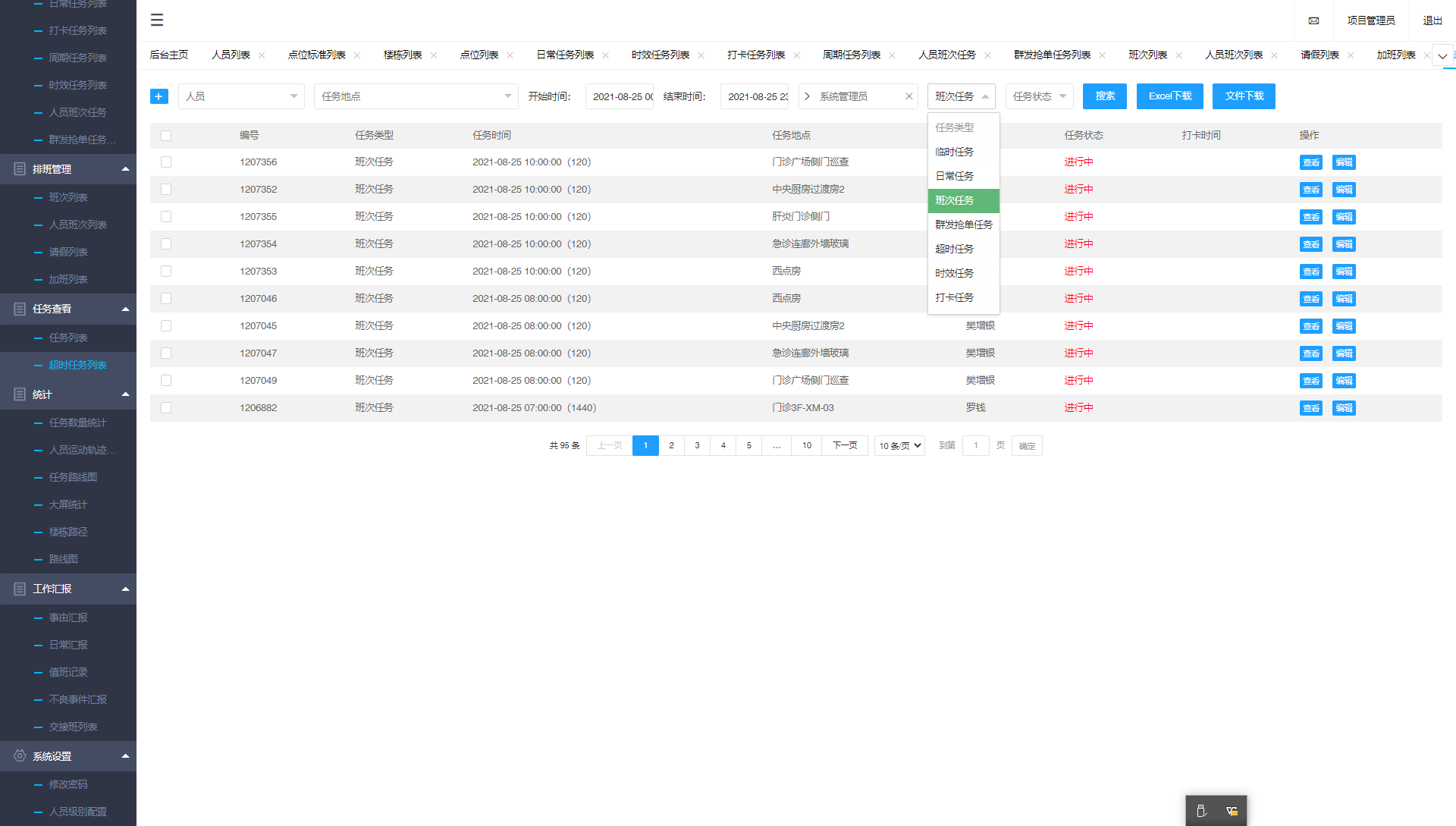Close the 群发抢单任务列表 tab
The width and height of the screenshot is (1456, 826).
[1103, 55]
